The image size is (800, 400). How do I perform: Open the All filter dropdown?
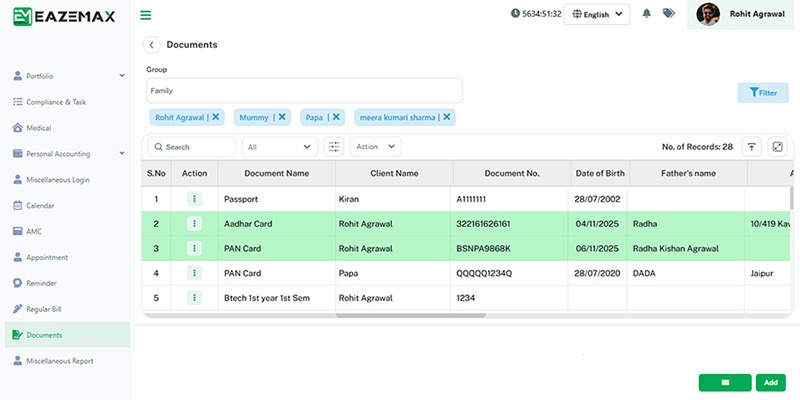click(279, 147)
